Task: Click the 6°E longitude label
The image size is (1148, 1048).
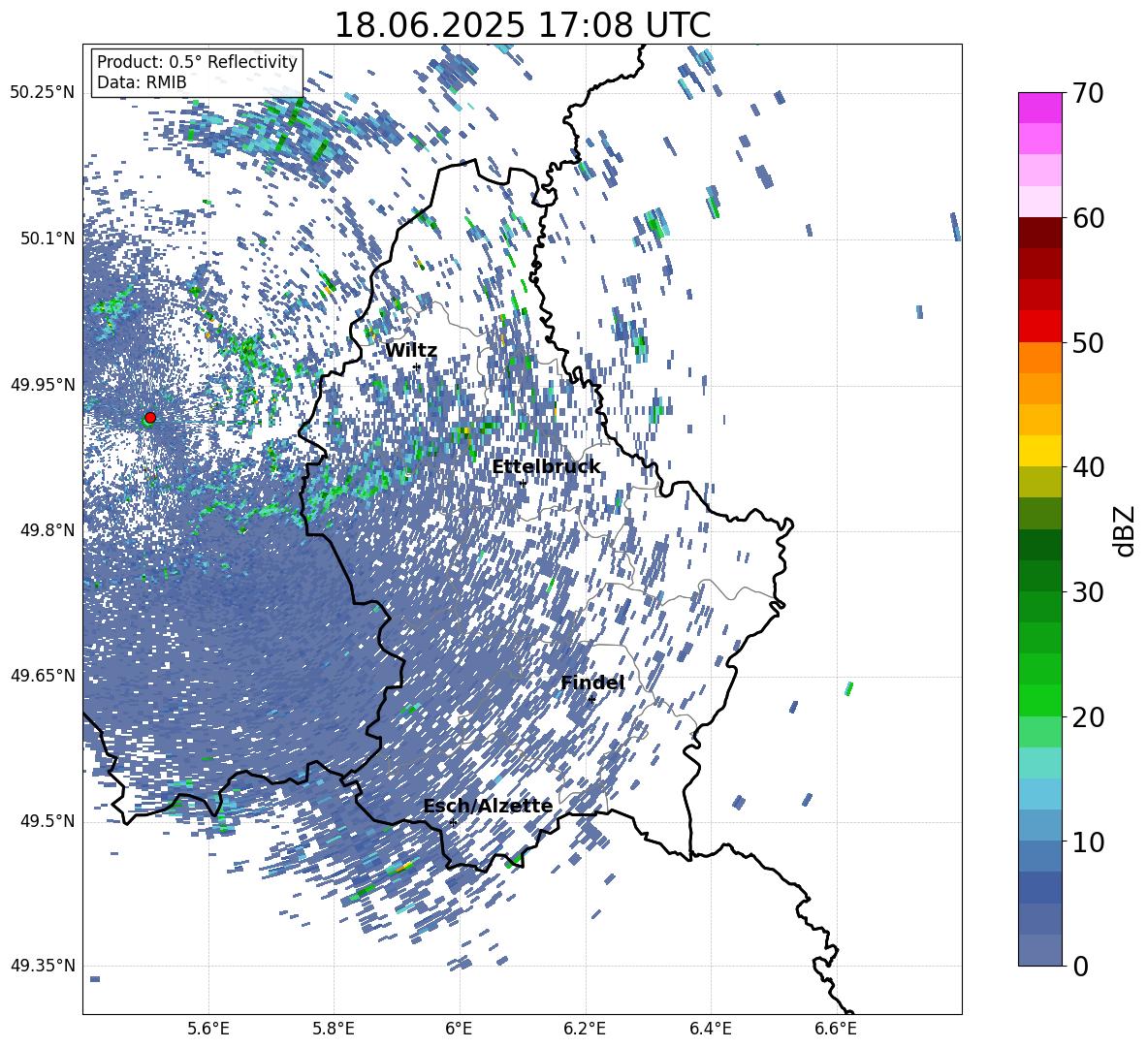Action: pyautogui.click(x=459, y=1029)
